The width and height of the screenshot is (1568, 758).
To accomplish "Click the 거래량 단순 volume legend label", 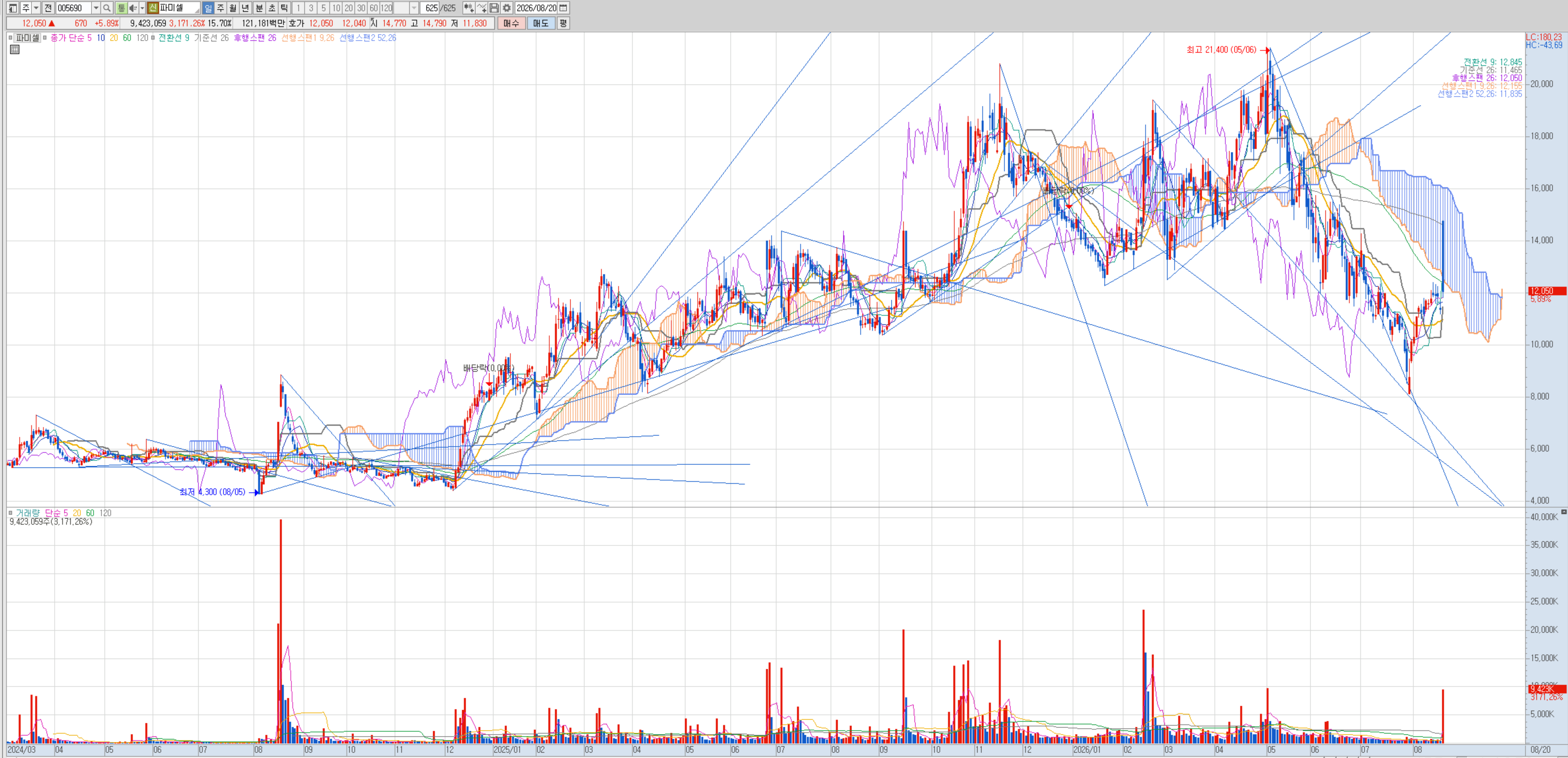I will click(42, 513).
